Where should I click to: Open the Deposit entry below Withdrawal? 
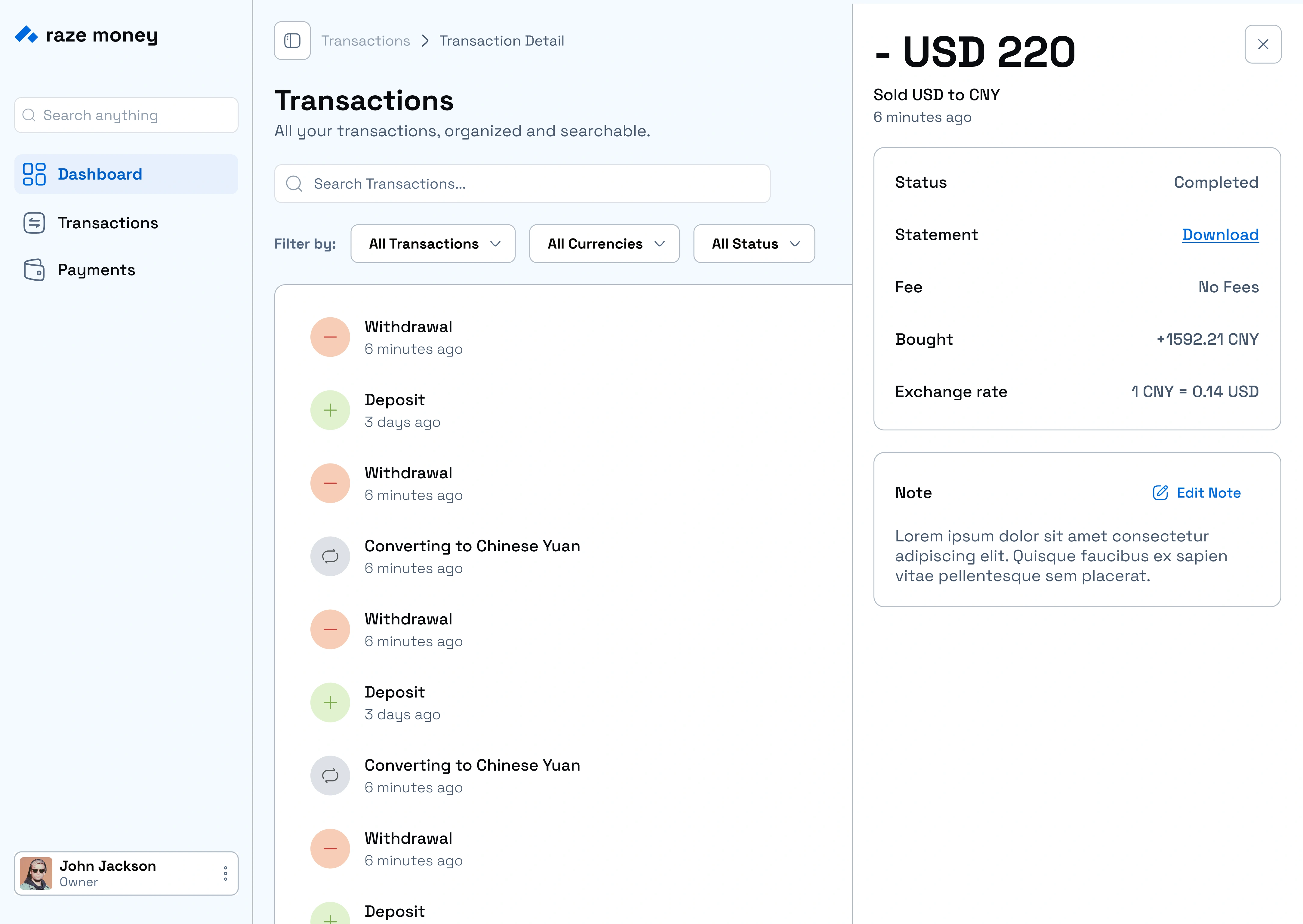pos(394,410)
